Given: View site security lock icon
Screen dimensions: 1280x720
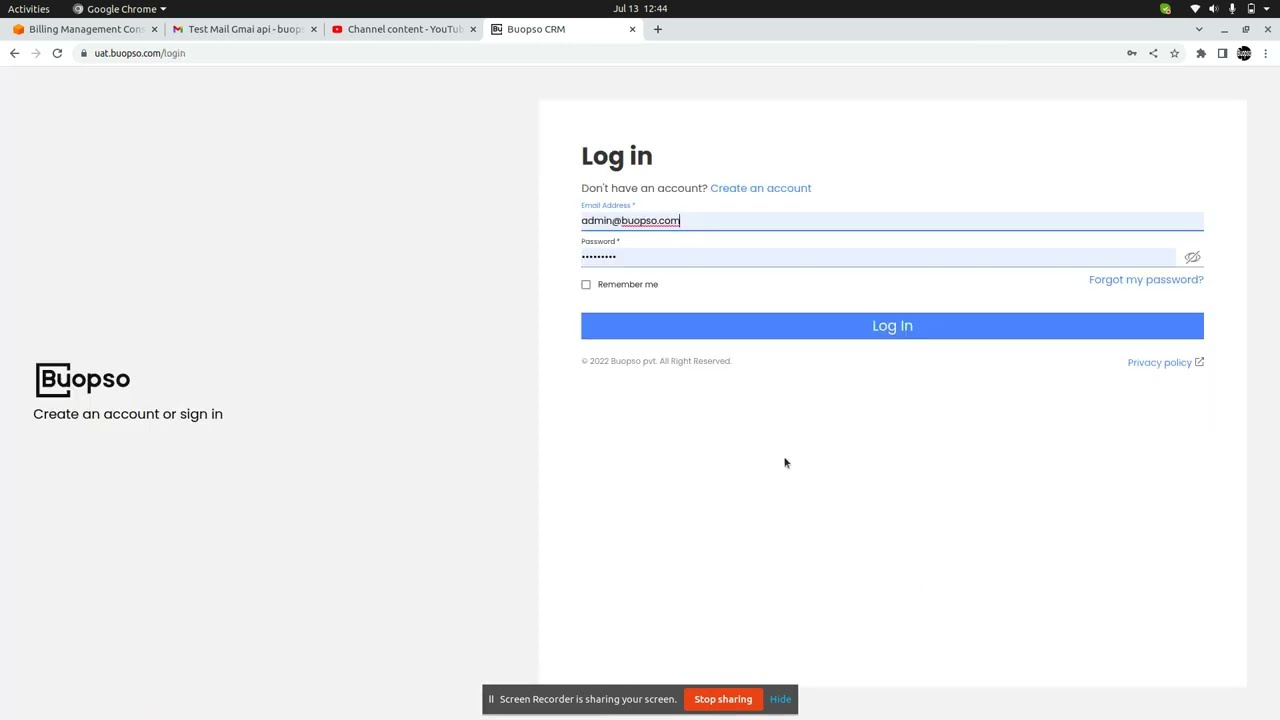Looking at the screenshot, I should (84, 53).
